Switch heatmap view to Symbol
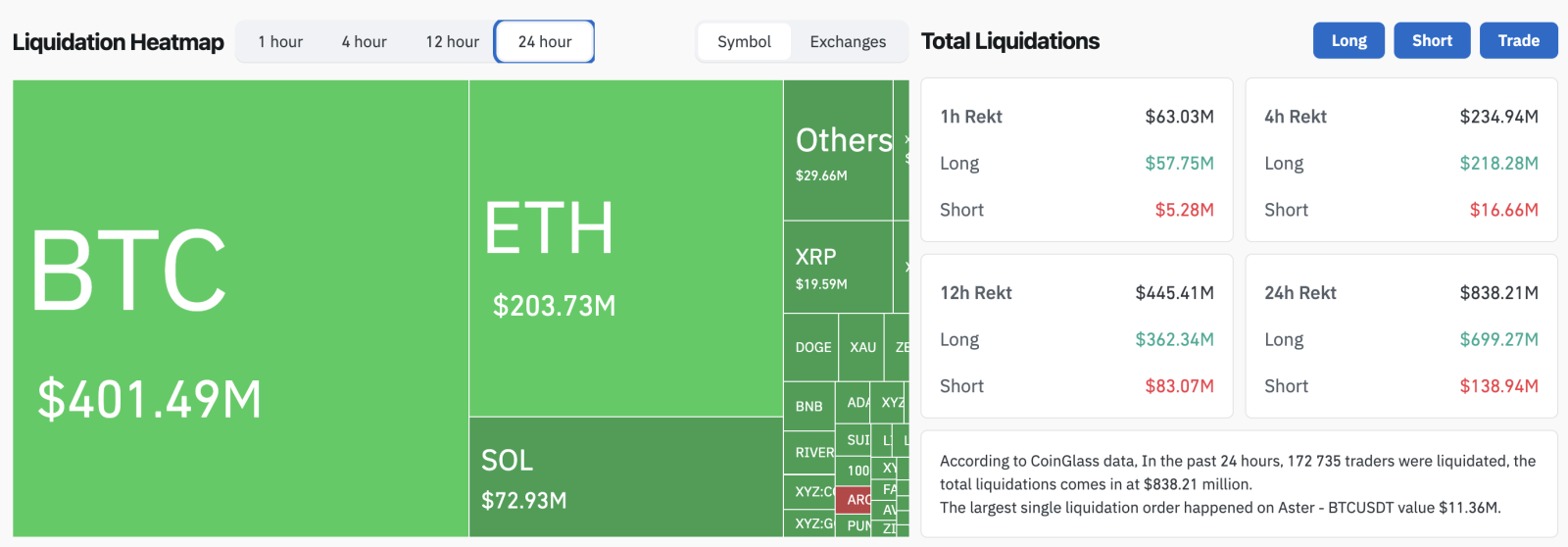The image size is (1568, 547). 744,42
